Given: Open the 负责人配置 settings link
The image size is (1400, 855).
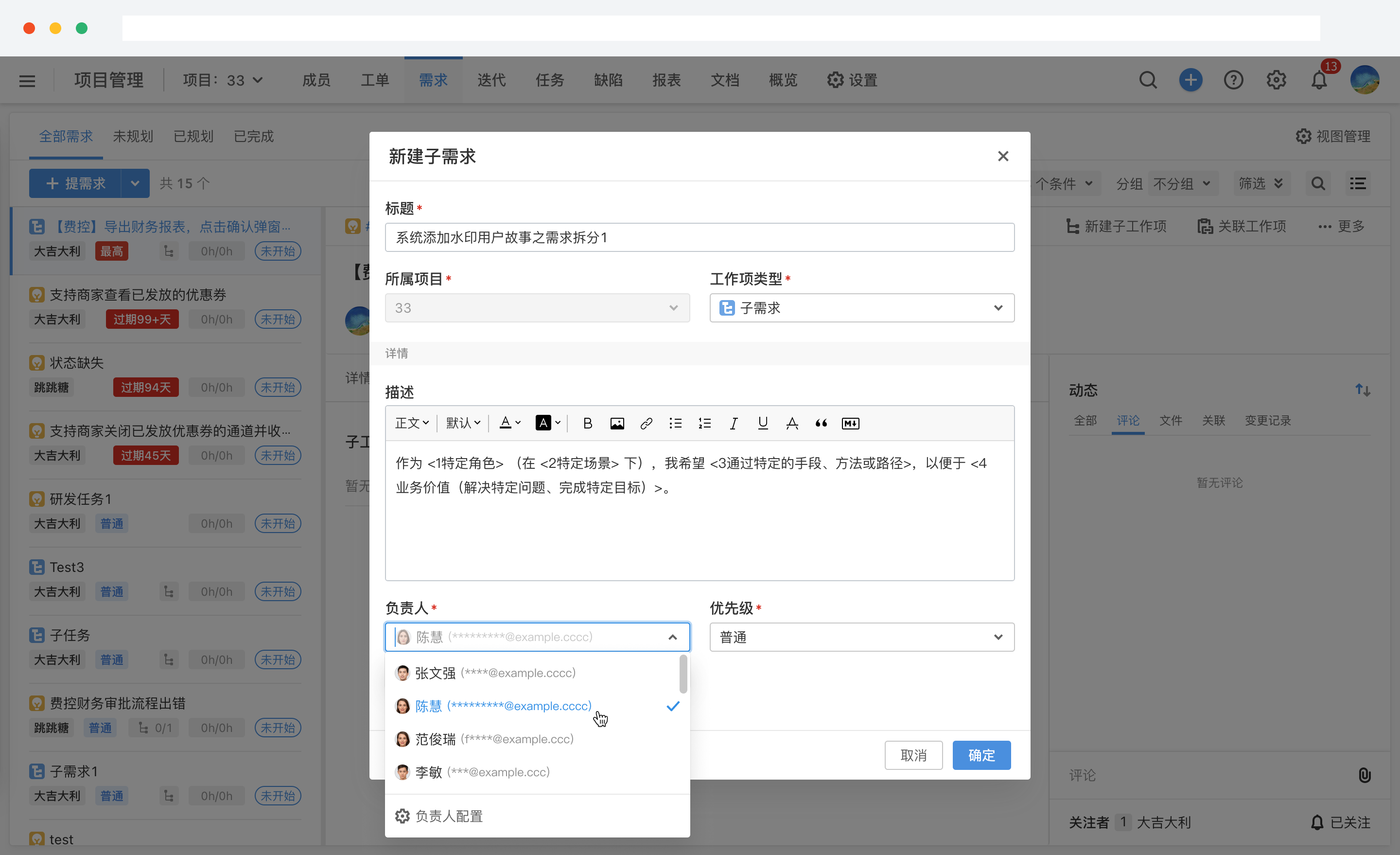Looking at the screenshot, I should 449,816.
